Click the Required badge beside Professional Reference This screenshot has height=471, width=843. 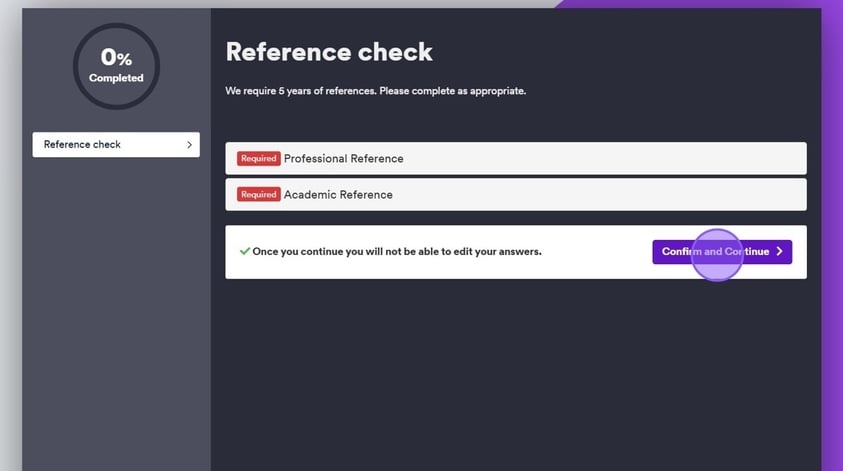pyautogui.click(x=258, y=159)
